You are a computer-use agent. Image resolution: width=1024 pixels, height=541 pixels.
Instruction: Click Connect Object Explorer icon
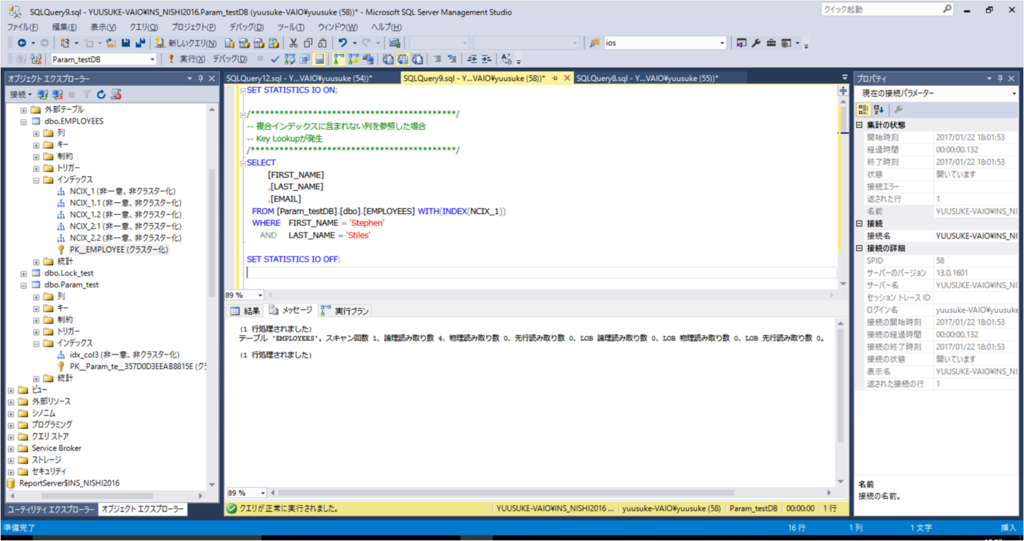click(42, 95)
